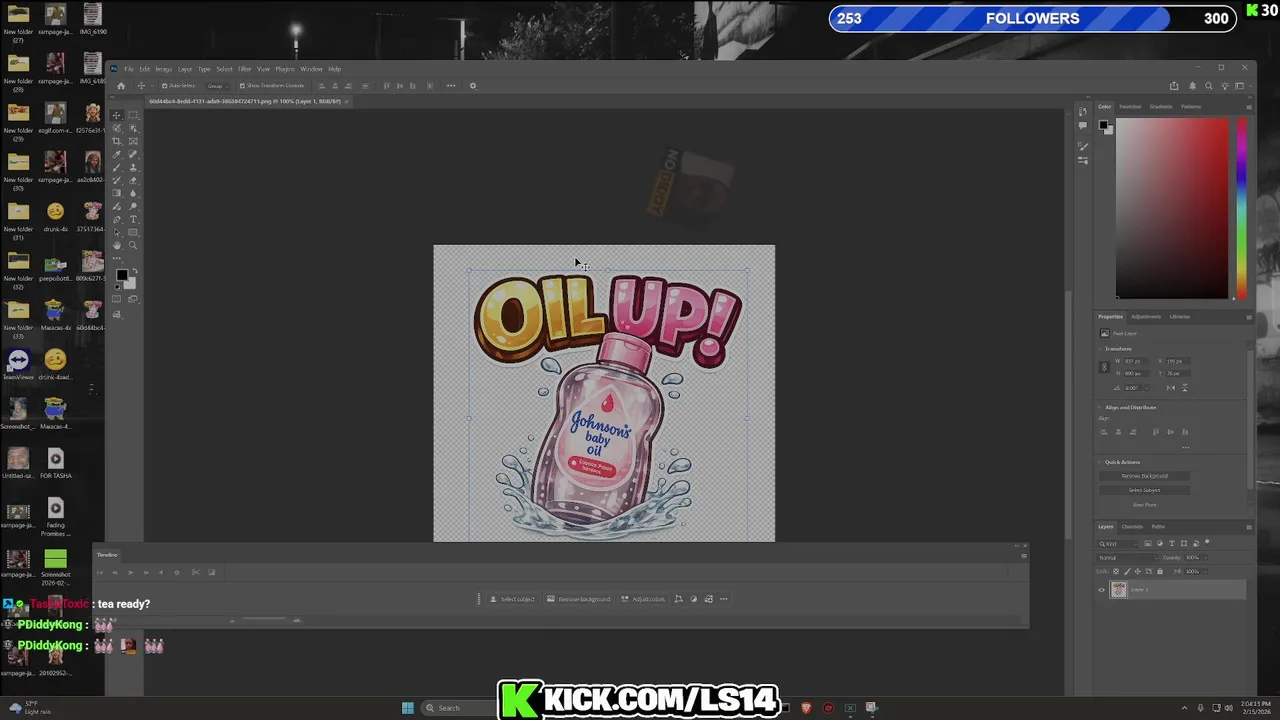The image size is (1280, 720).
Task: Click the Share icon at top right
Action: [x=1174, y=86]
